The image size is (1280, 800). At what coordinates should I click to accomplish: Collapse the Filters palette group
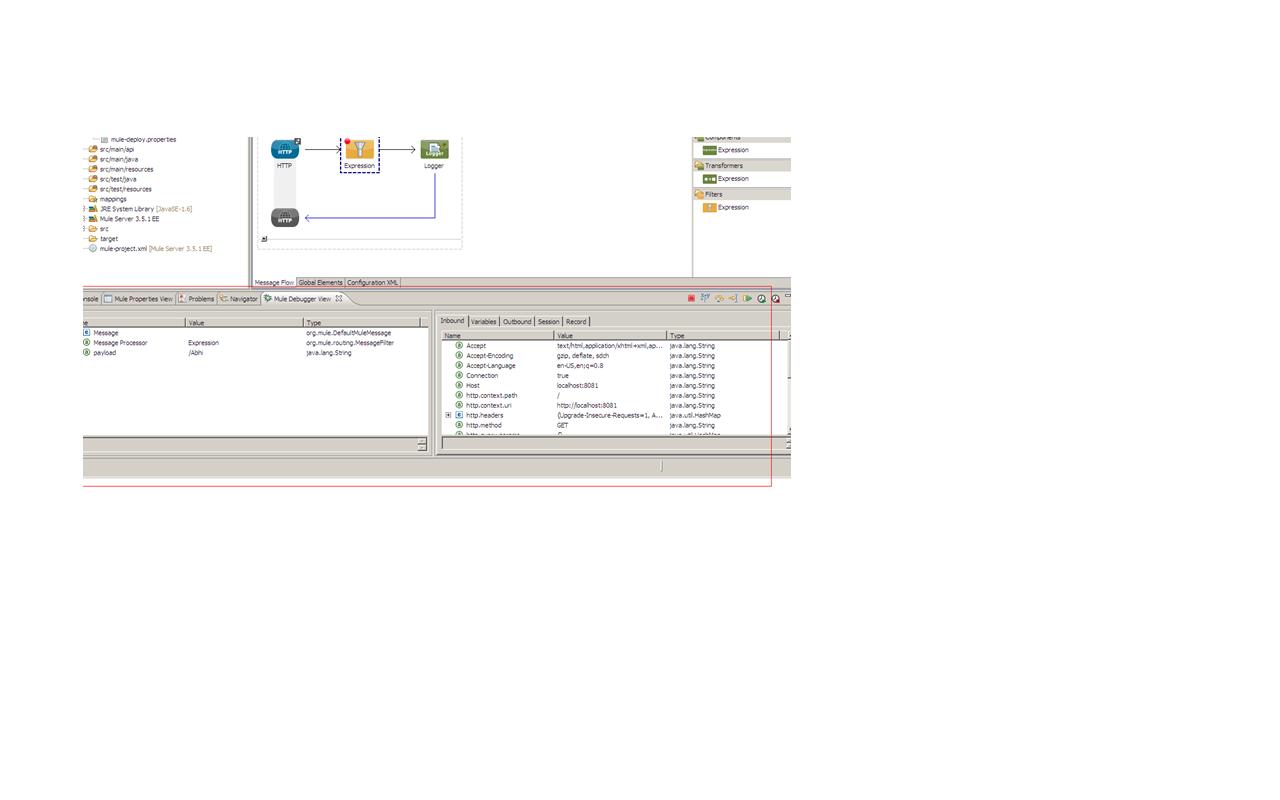tap(742, 194)
